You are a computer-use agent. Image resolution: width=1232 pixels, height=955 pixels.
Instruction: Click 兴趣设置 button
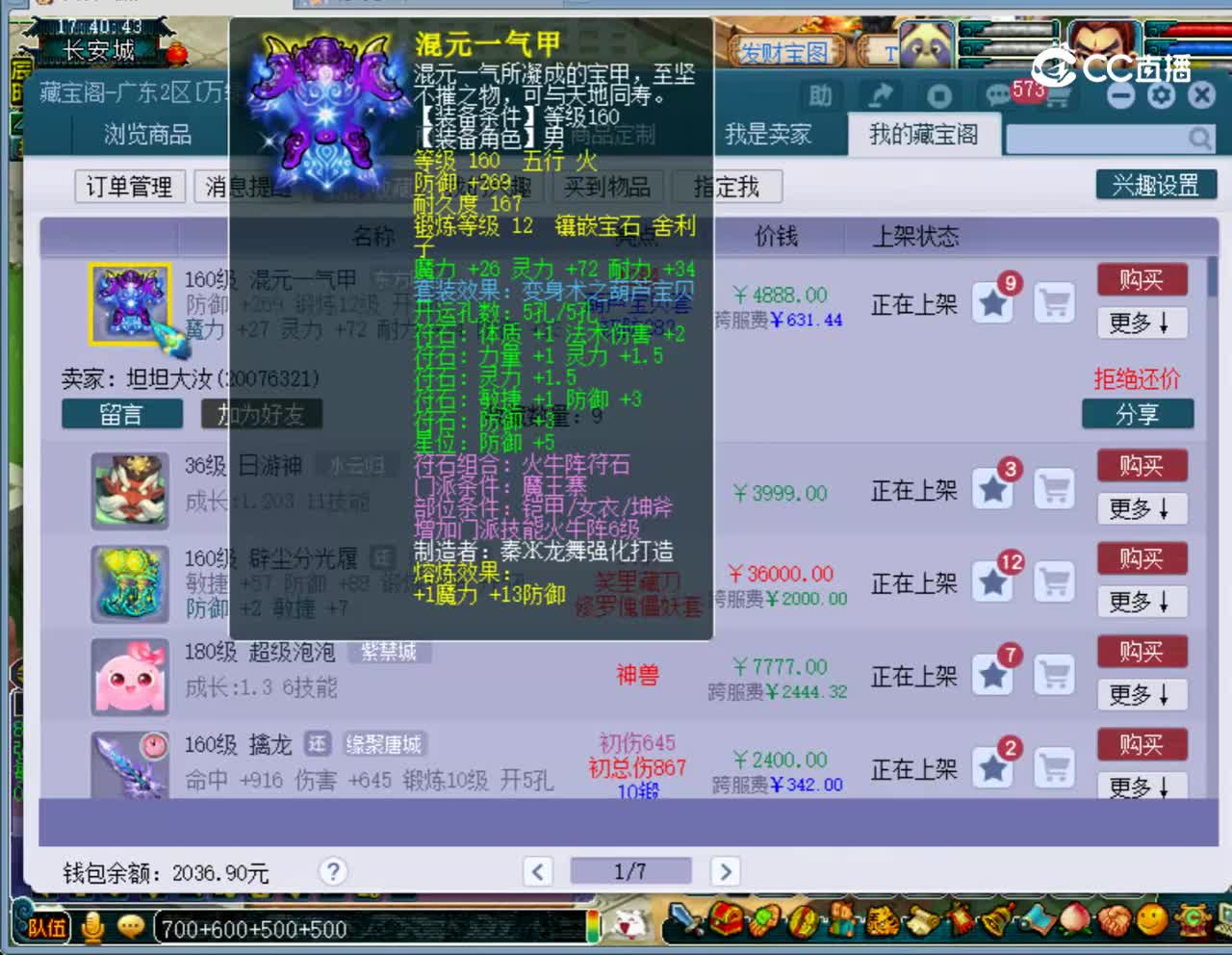(x=1156, y=185)
